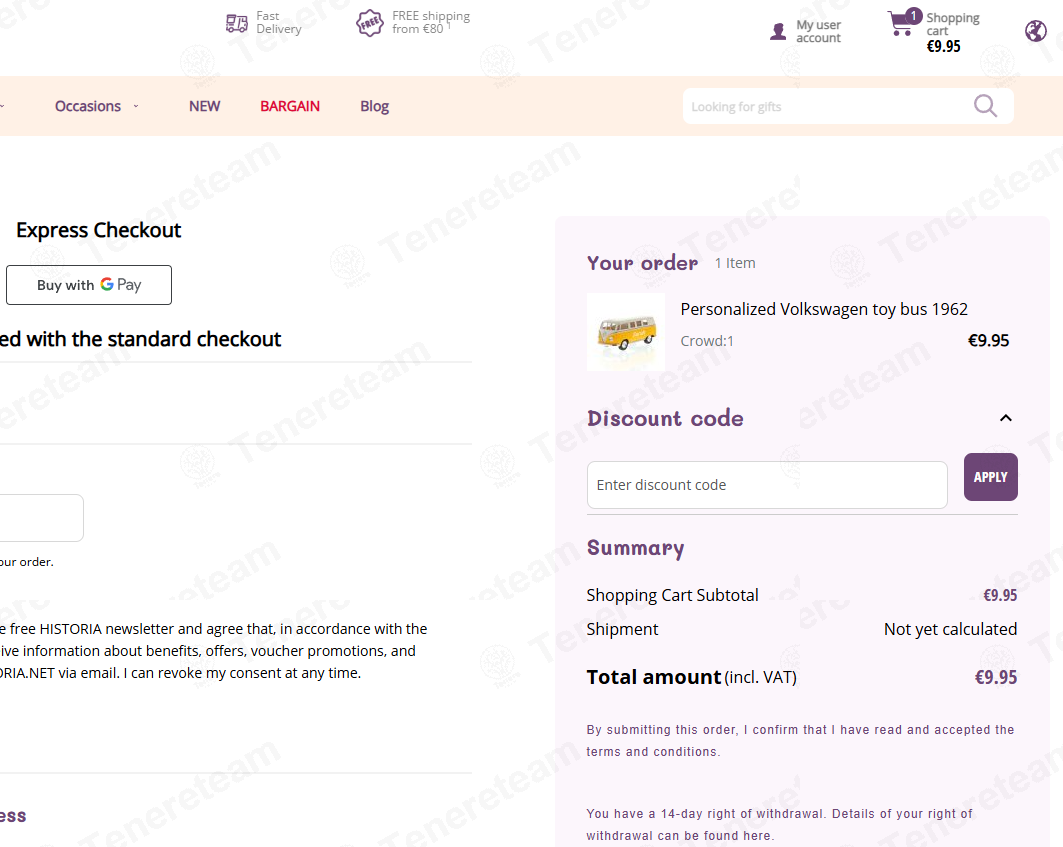The image size is (1063, 847).
Task: Collapse the Discount code section
Action: 1005,418
